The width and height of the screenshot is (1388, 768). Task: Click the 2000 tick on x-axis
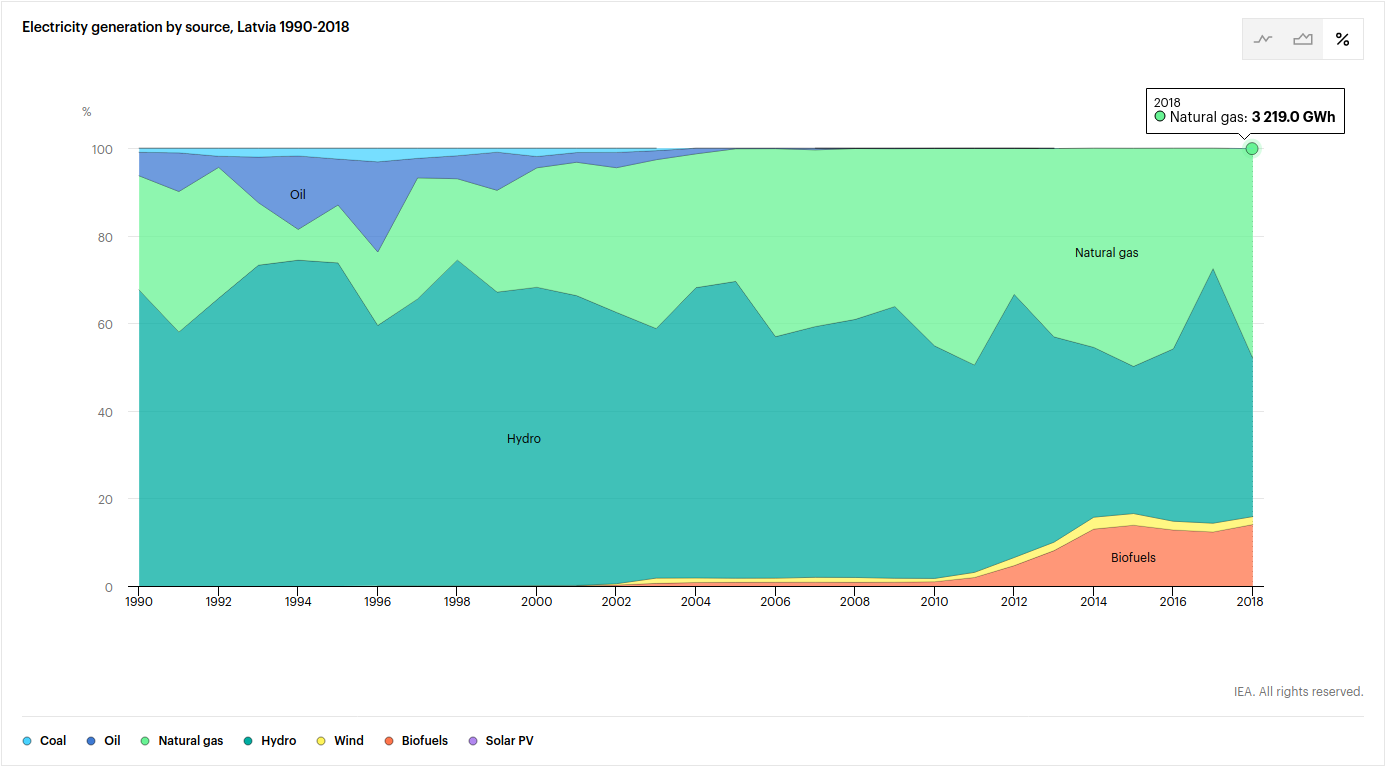click(537, 602)
